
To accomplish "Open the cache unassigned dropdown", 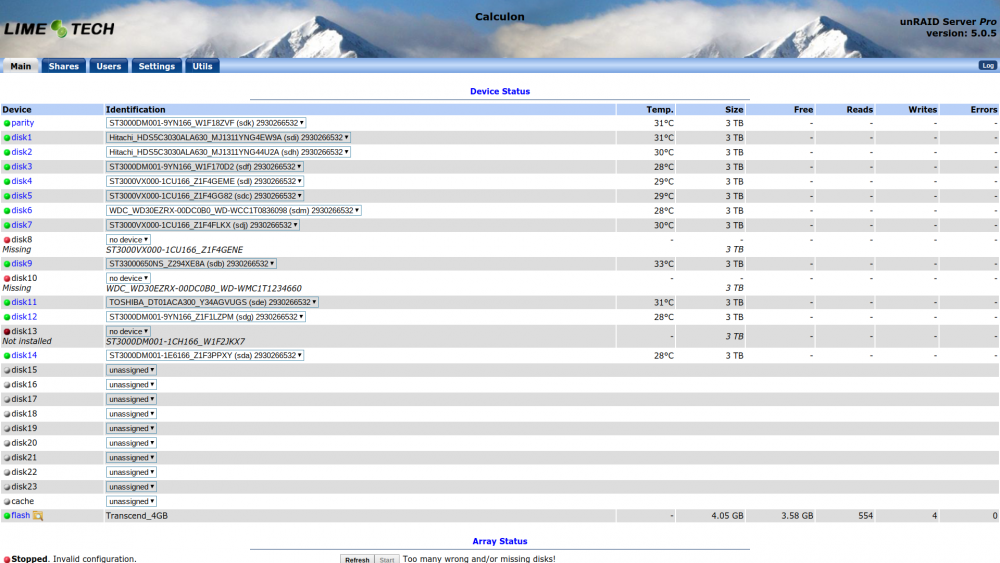I will [131, 502].
